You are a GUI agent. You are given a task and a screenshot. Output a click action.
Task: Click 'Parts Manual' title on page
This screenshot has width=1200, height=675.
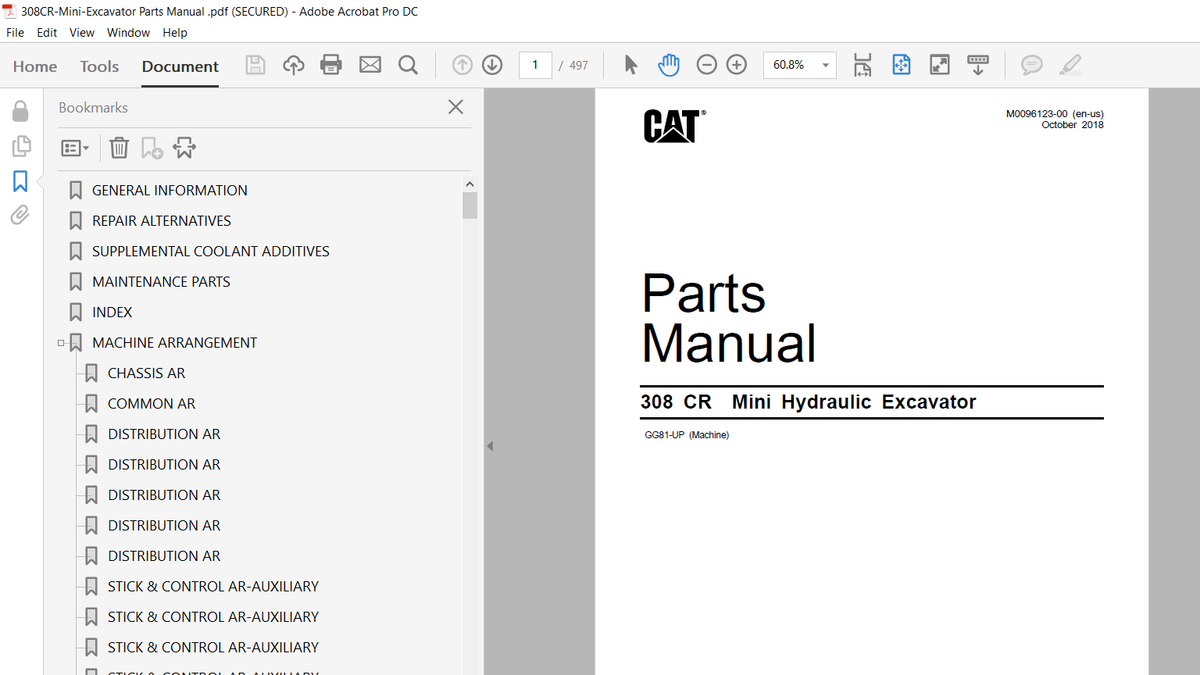point(729,318)
